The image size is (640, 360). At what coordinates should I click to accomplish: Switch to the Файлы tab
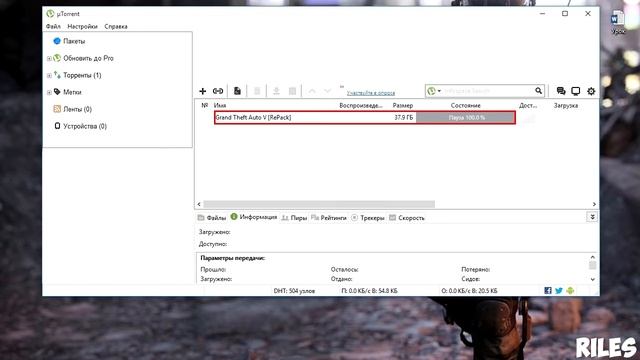pyautogui.click(x=212, y=218)
